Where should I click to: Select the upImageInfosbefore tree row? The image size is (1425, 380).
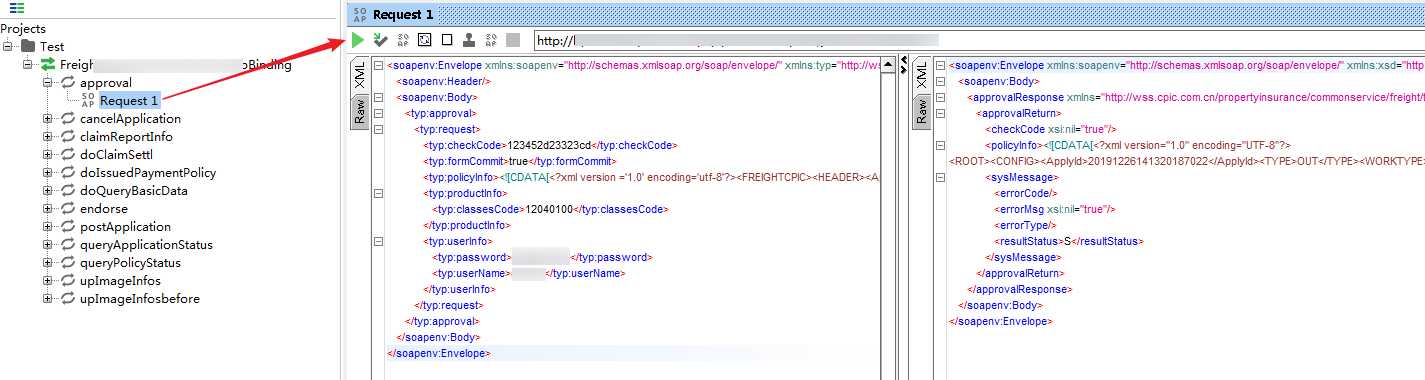click(x=140, y=299)
